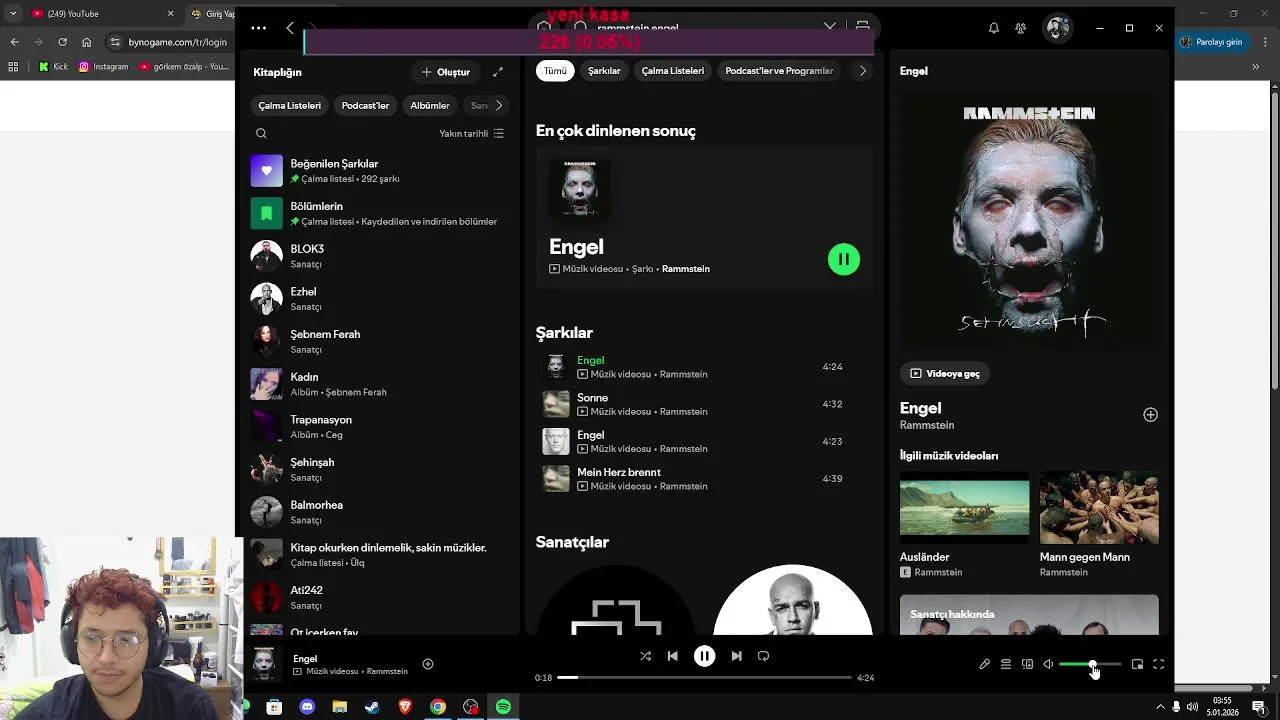
Task: Open the Yakın tarihli sort dropdown
Action: click(471, 133)
